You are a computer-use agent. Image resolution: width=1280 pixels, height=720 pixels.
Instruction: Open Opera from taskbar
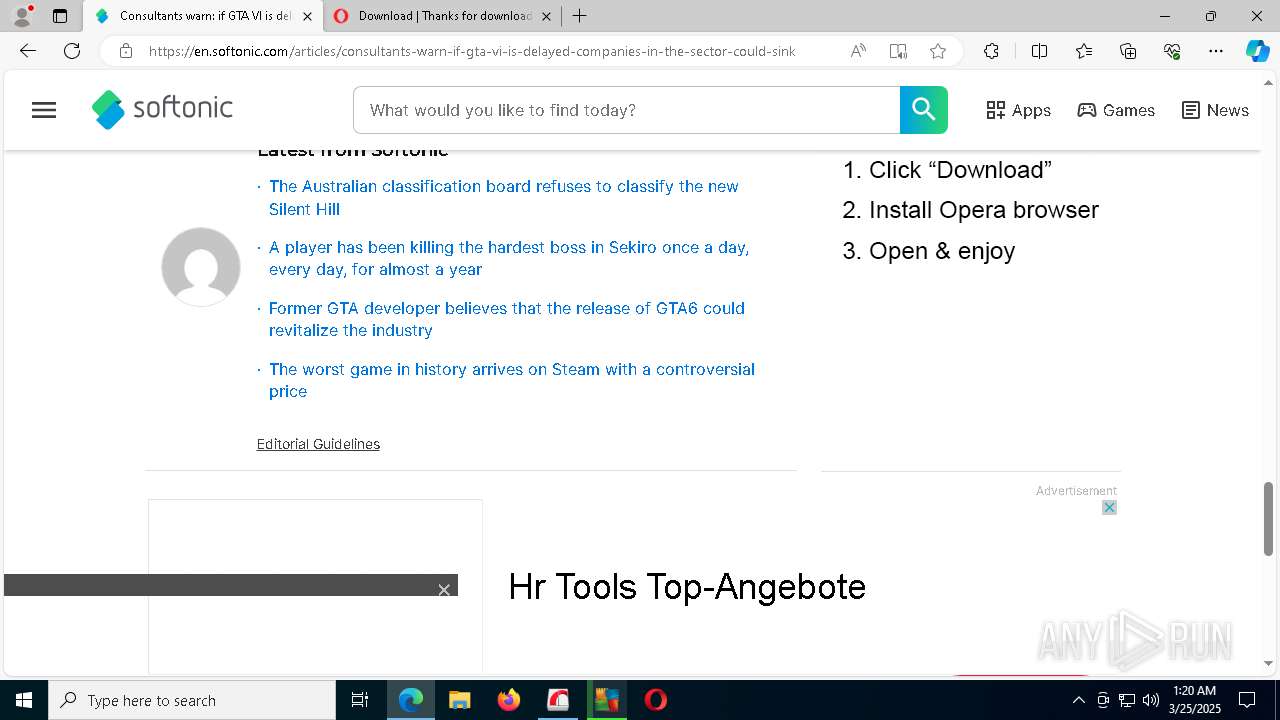[x=656, y=700]
